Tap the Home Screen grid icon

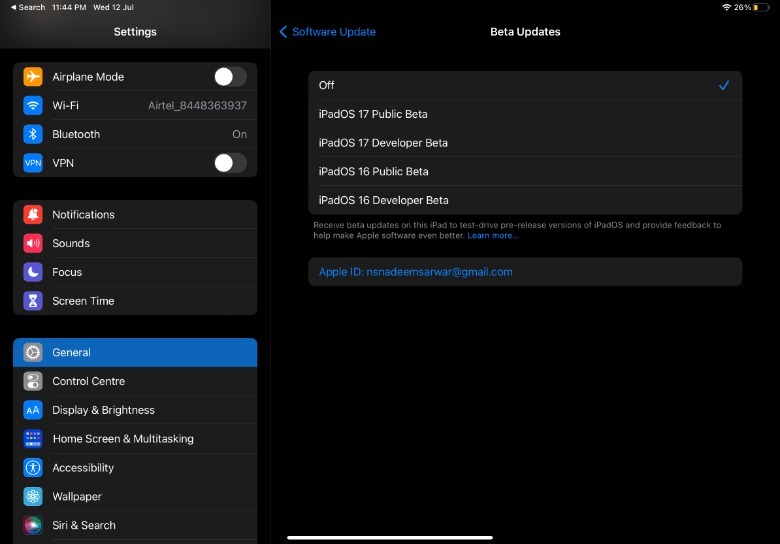(33, 439)
